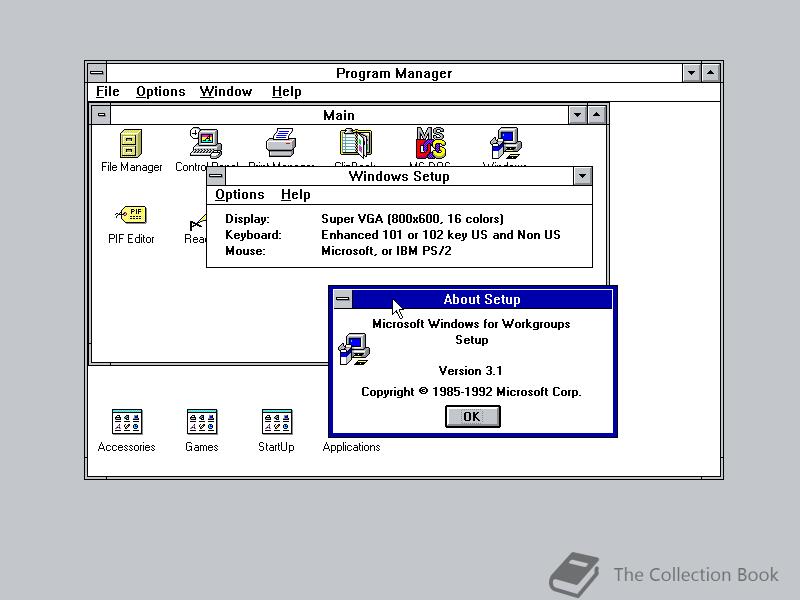
Task: Launch the MS-DOS Prompt icon
Action: coord(431,143)
